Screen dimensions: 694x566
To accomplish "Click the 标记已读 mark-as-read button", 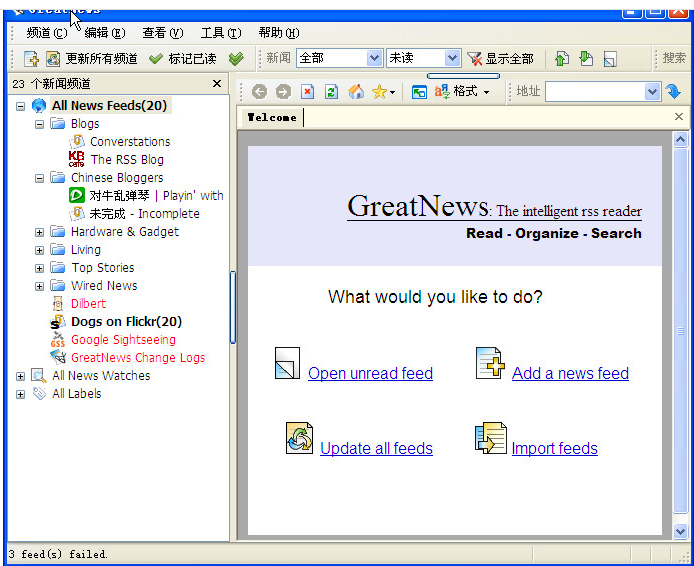I will [x=183, y=59].
